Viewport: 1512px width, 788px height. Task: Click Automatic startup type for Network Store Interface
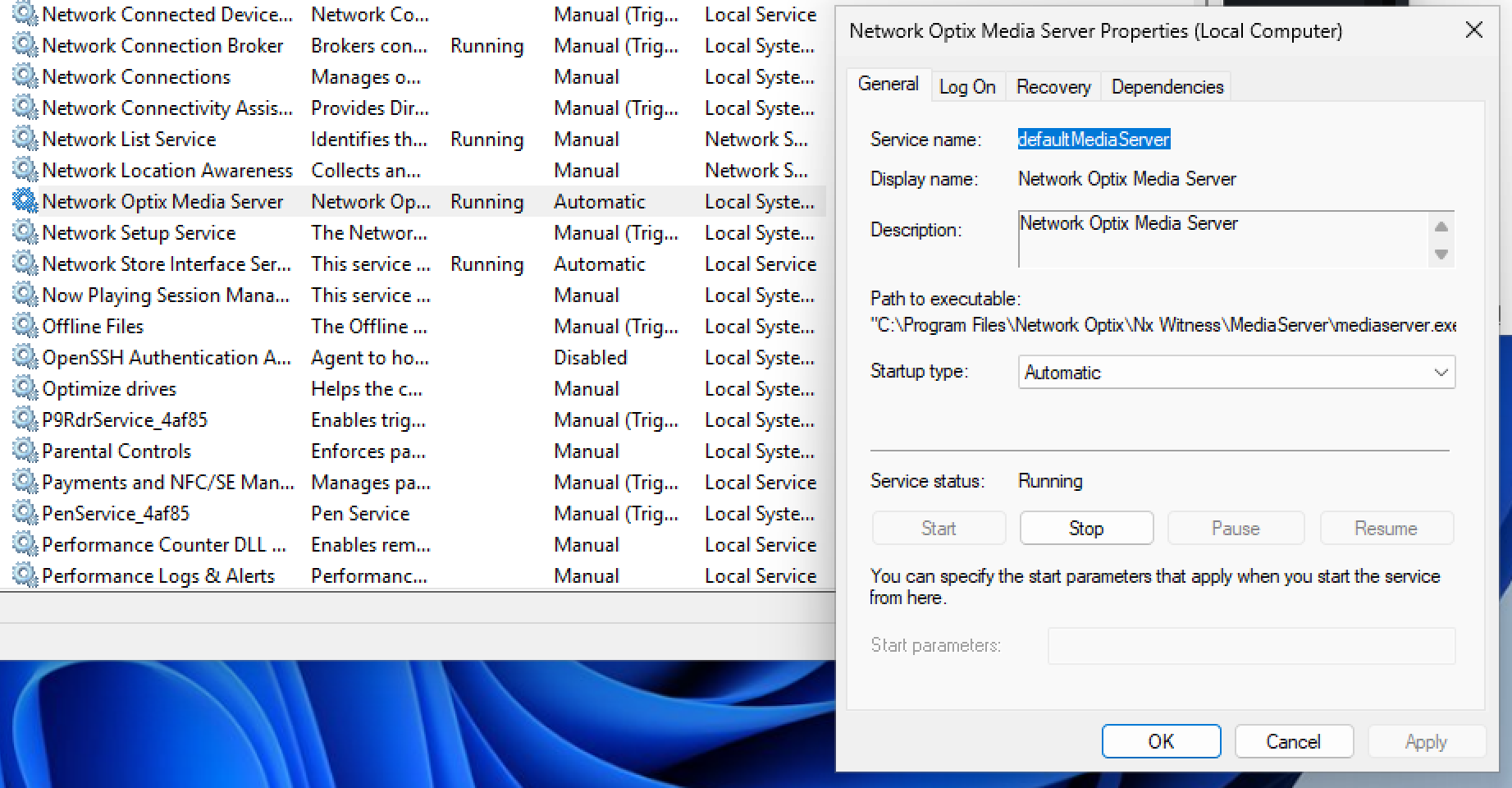tap(600, 264)
